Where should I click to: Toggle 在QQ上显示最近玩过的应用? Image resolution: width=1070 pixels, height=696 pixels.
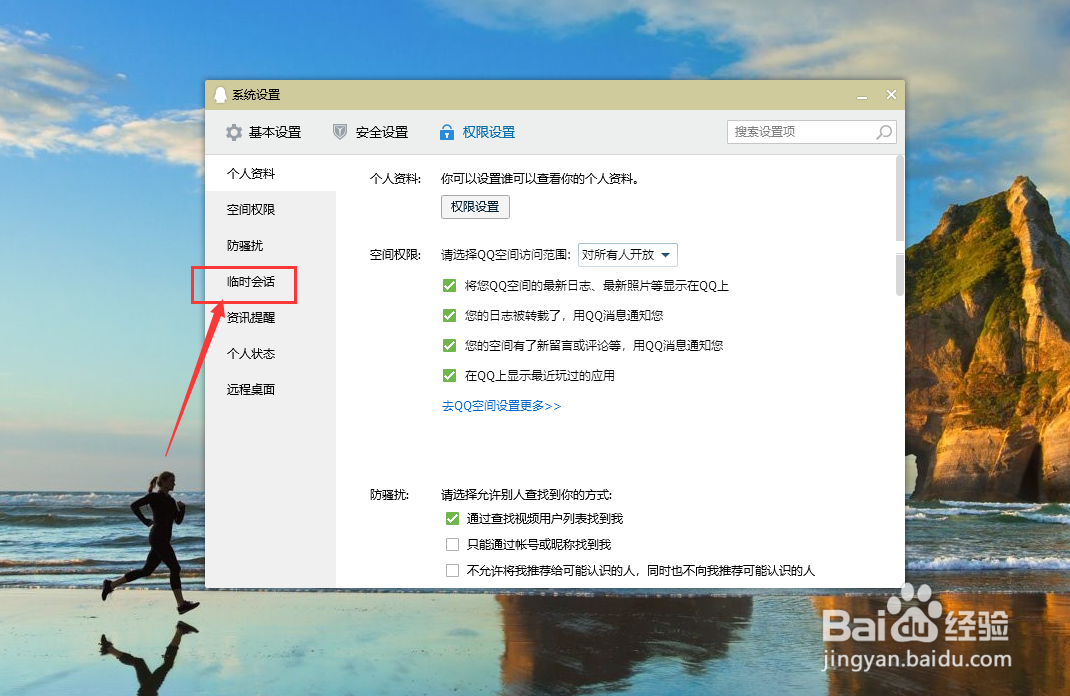[450, 376]
